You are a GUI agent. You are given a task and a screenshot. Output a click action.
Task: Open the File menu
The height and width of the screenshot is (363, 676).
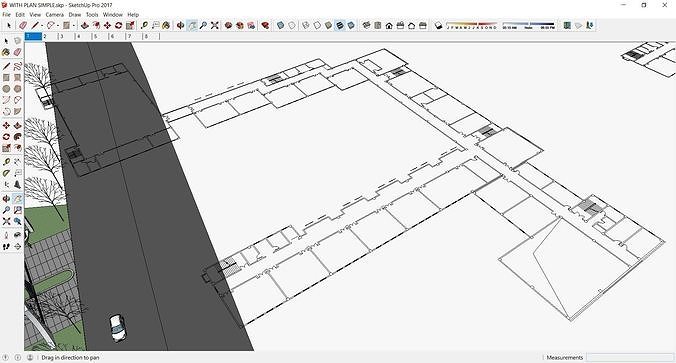tap(6, 15)
